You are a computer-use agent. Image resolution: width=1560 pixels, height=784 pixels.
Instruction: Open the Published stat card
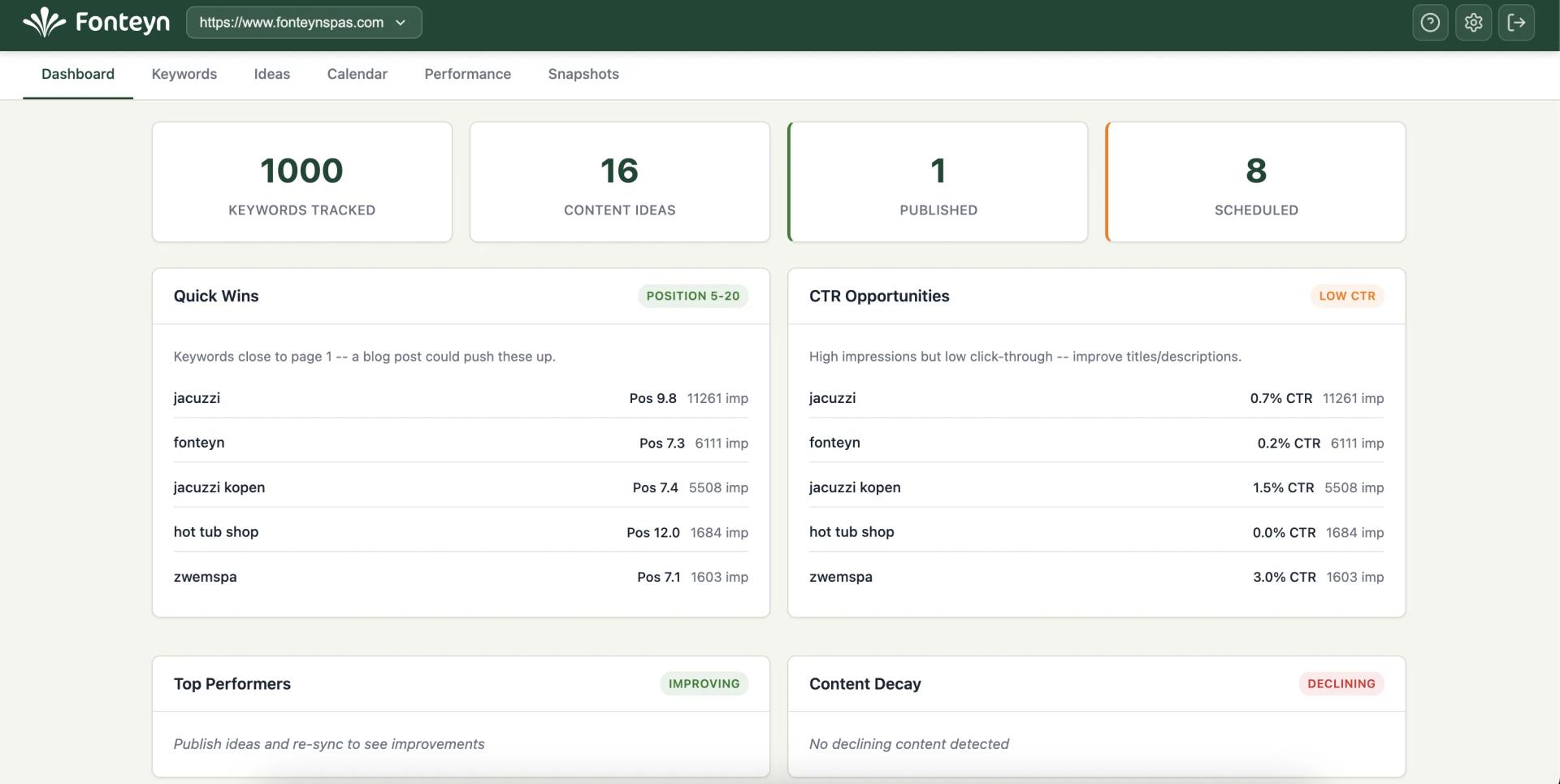(x=938, y=181)
